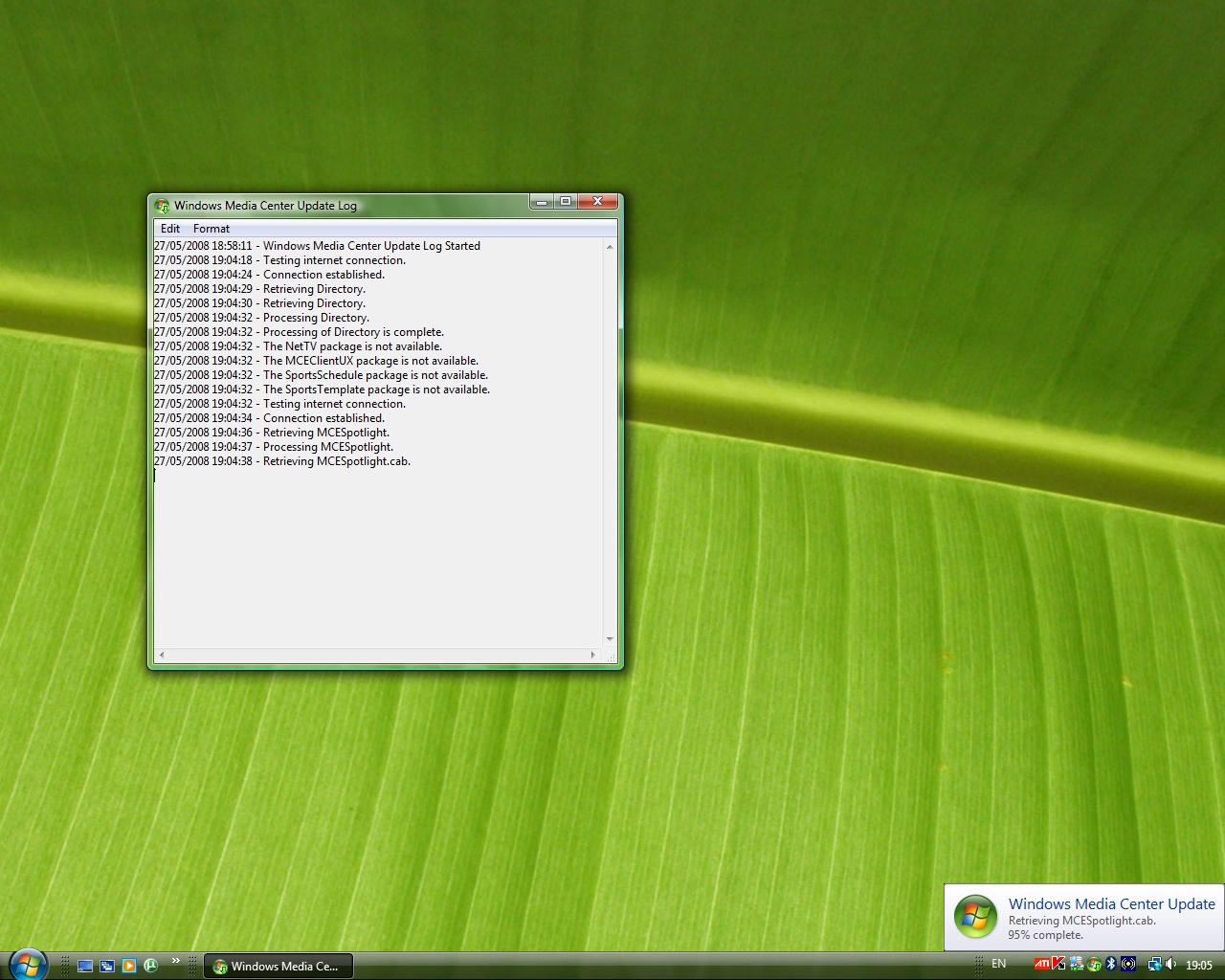Screen dimensions: 1225x980
Task: Click Update Log window title icon
Action: (x=162, y=206)
